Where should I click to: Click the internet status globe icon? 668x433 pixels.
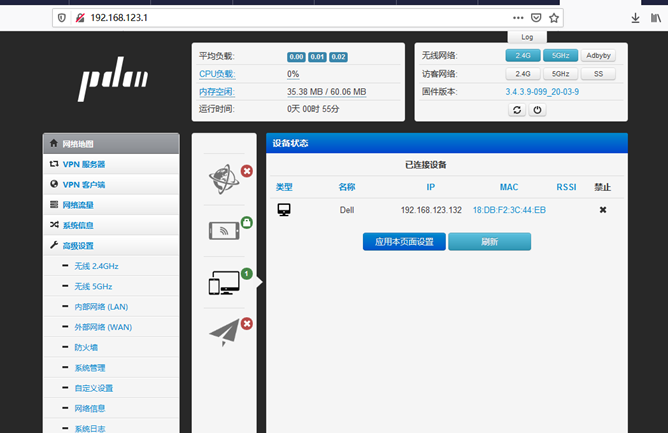[224, 179]
